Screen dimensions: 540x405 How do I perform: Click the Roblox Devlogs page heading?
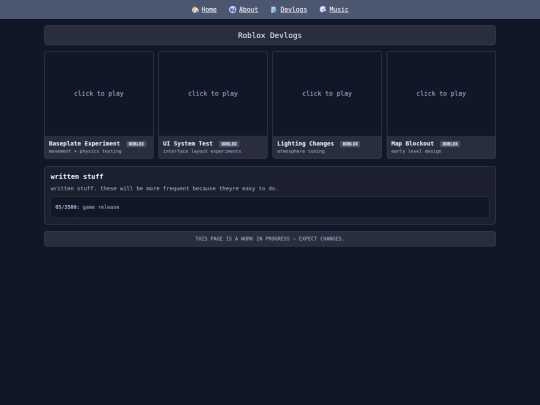click(x=270, y=35)
